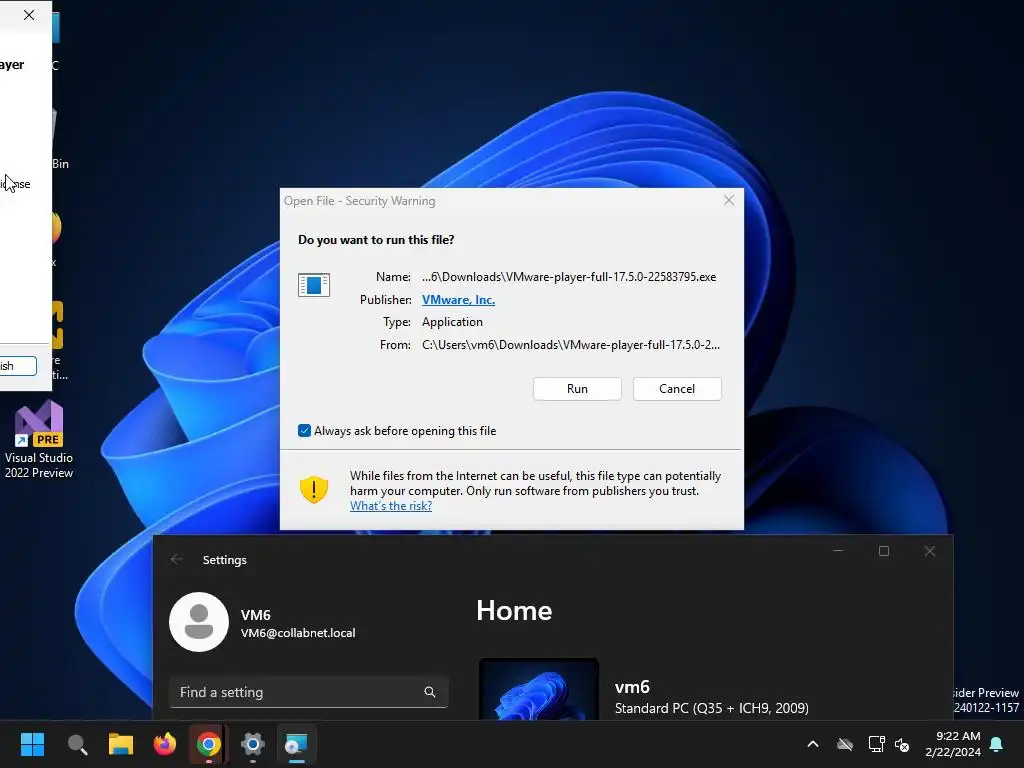Click the vm6 desktop wallpaper thumbnail

pos(539,689)
